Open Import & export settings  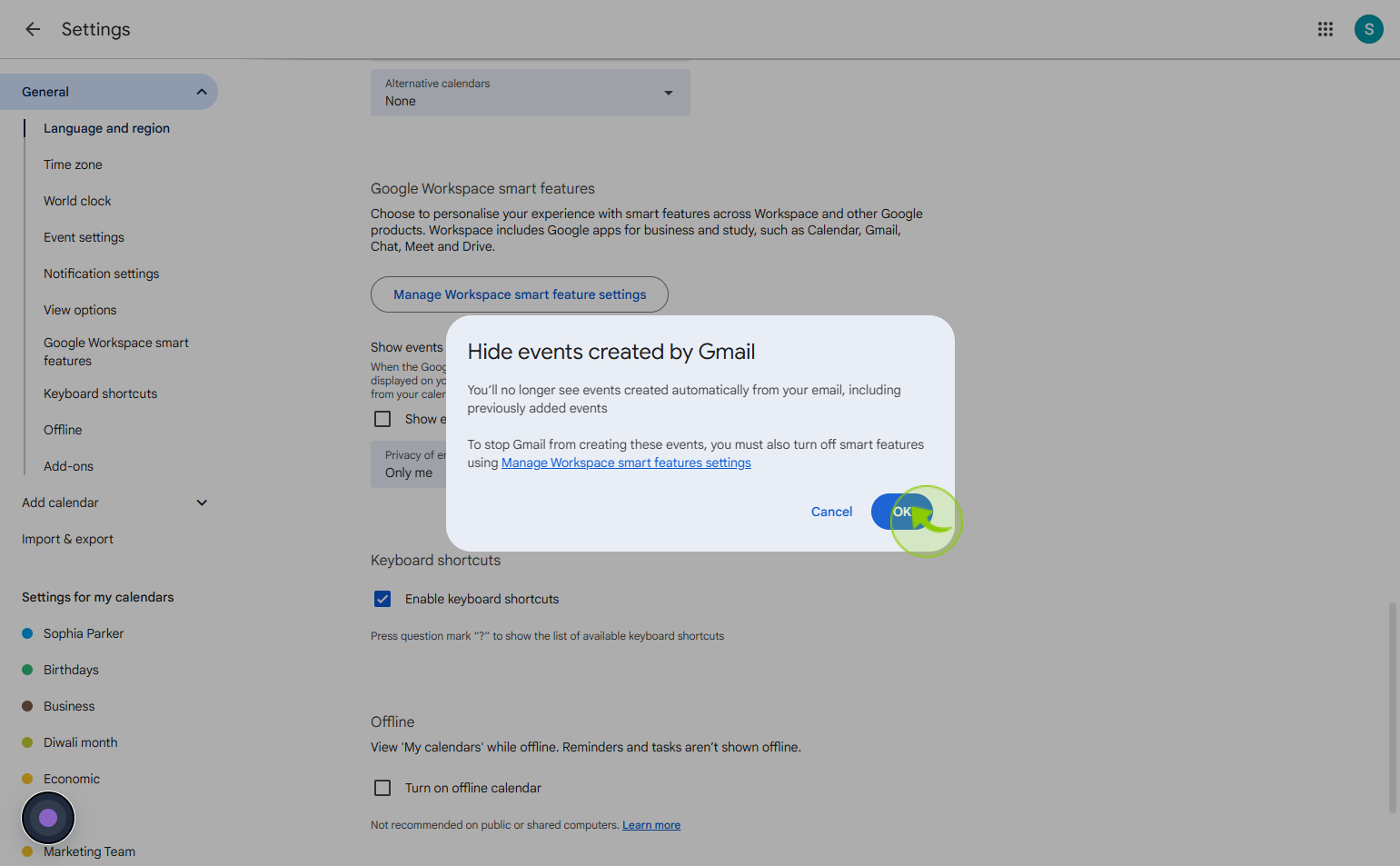pos(67,539)
